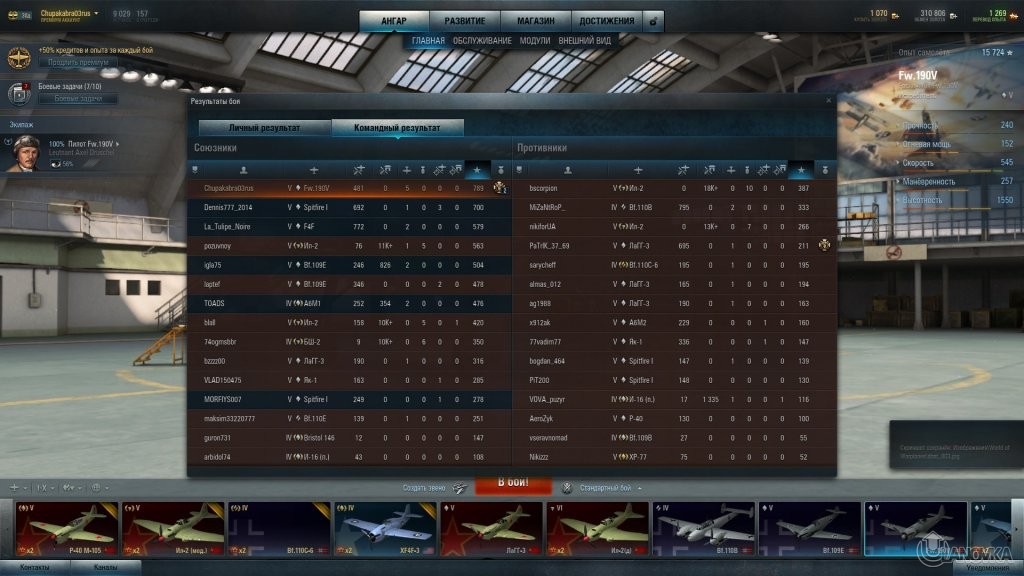Select ЛаГГ-3 plane in carousel
The width and height of the screenshot is (1024, 576).
[490, 528]
